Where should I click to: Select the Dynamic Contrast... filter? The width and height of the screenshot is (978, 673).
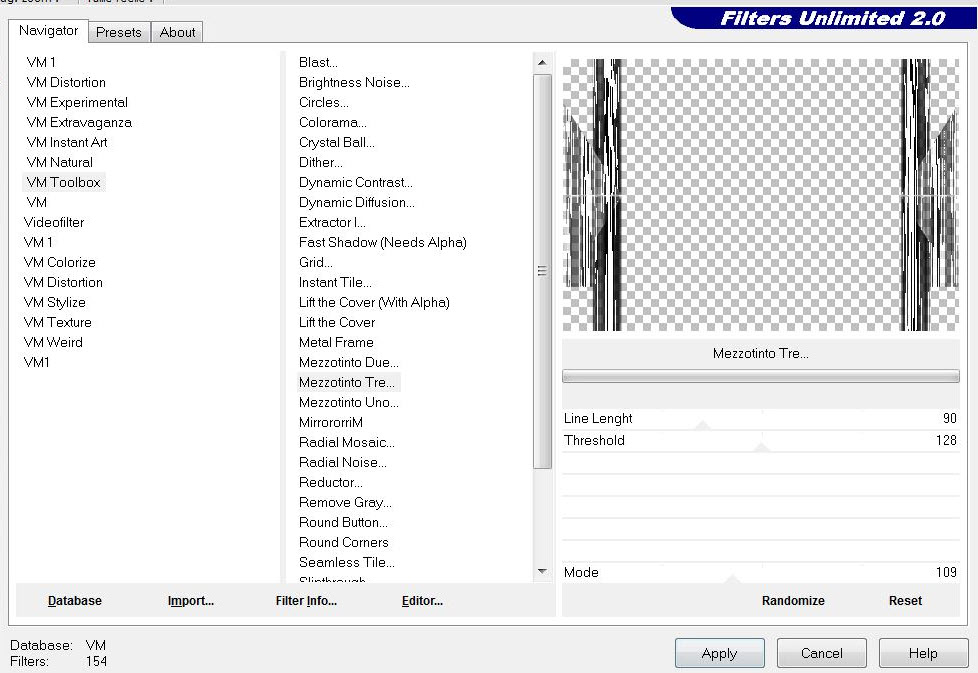pyautogui.click(x=356, y=182)
